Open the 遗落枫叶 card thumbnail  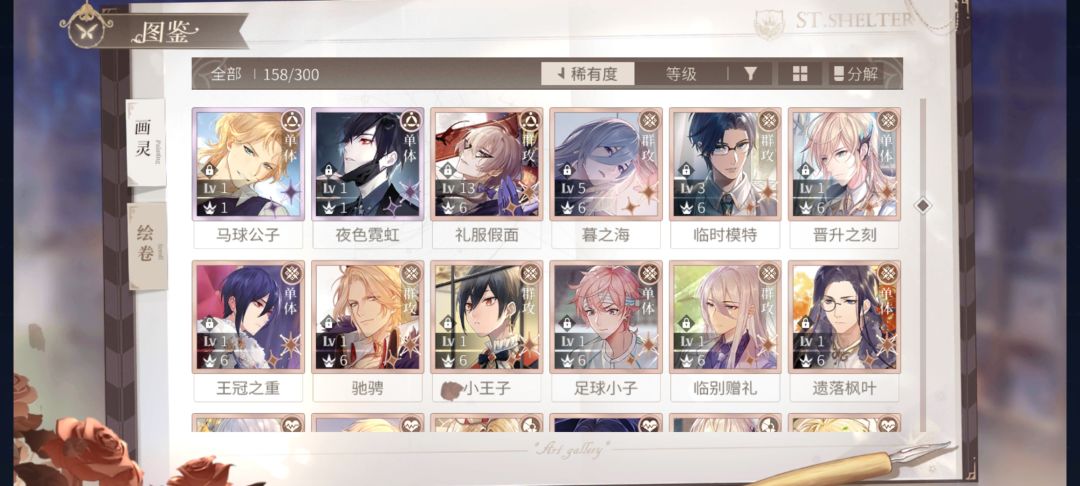pyautogui.click(x=844, y=317)
